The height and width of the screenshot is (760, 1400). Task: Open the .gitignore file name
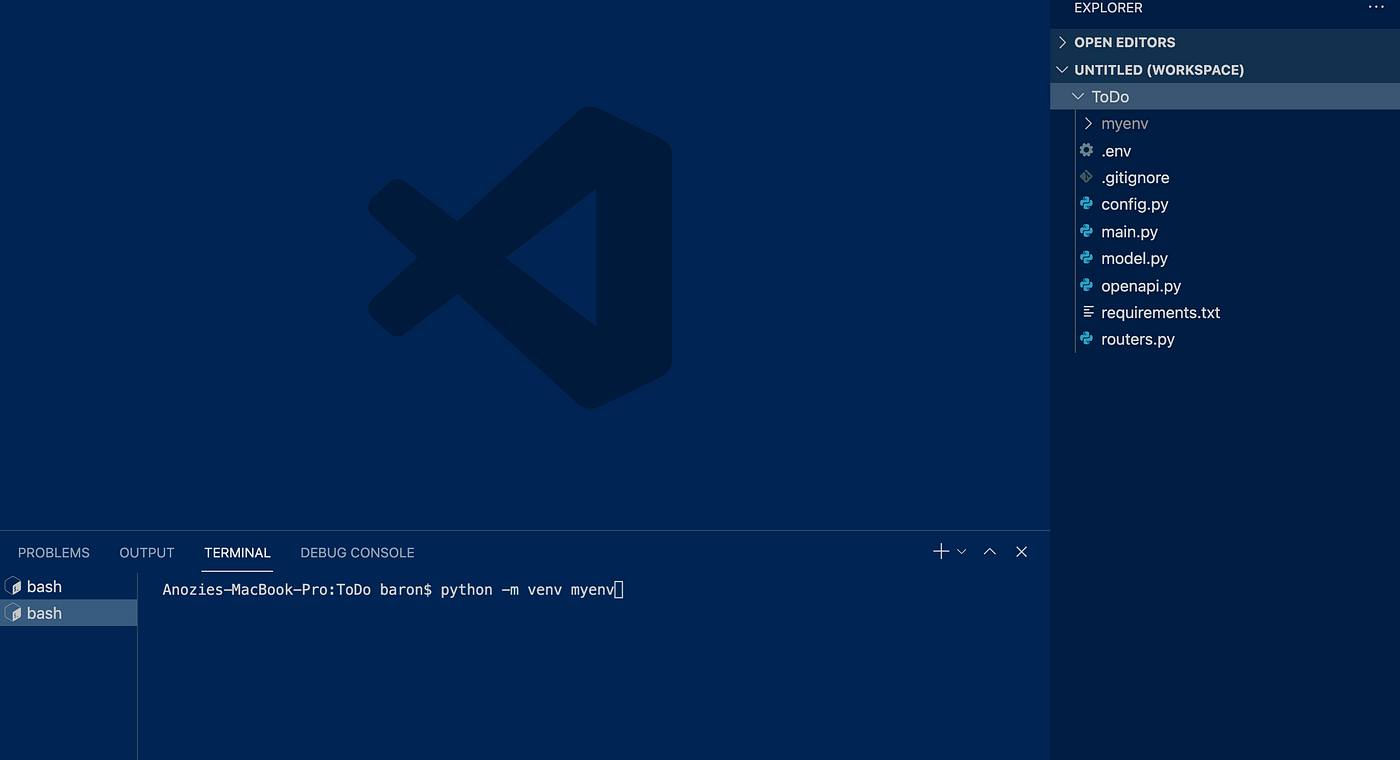click(x=1135, y=178)
